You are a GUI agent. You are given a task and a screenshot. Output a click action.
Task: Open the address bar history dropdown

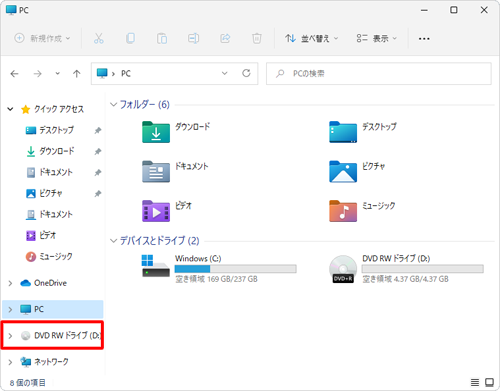[225, 73]
